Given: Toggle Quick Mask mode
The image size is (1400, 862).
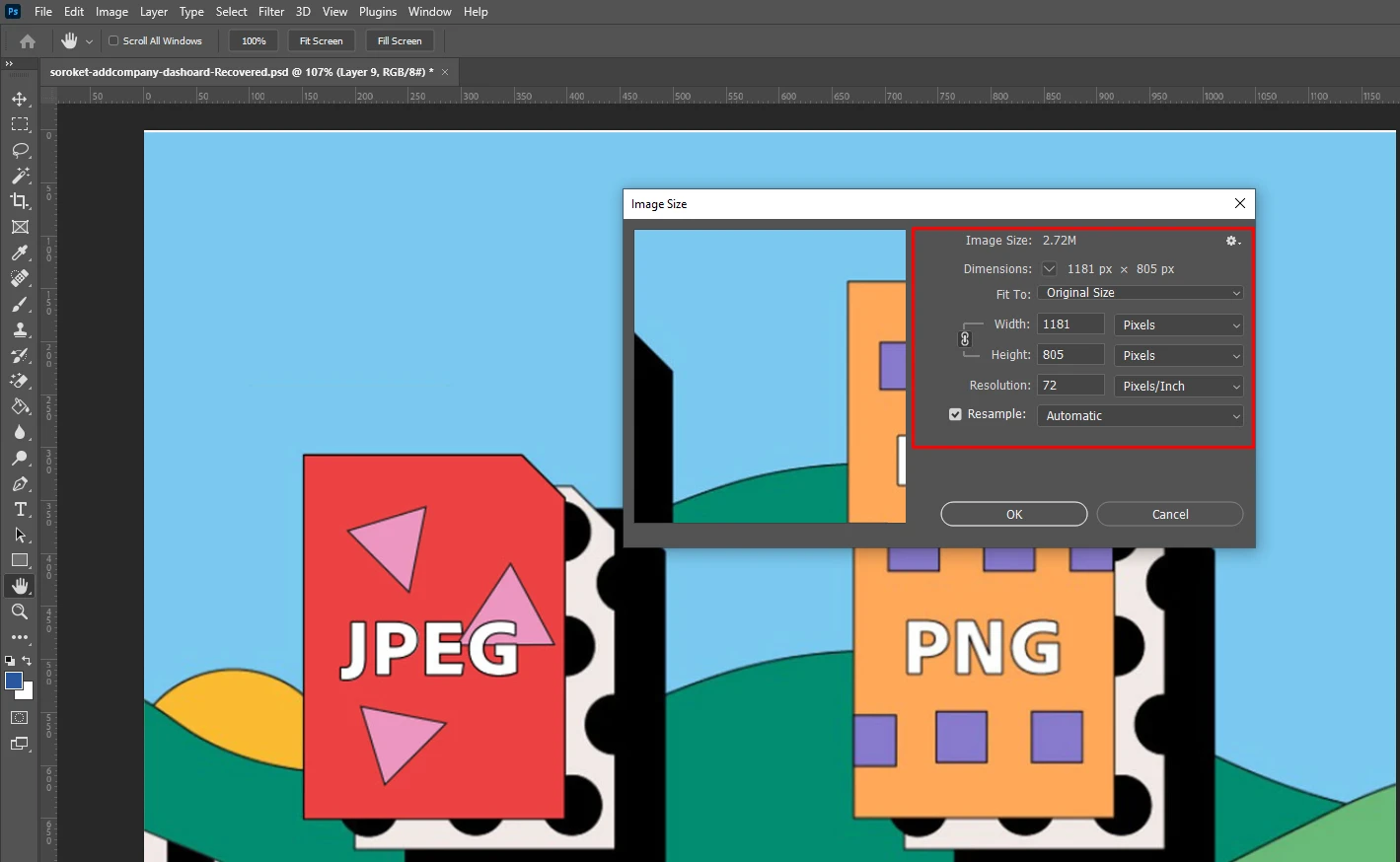Looking at the screenshot, I should tap(20, 718).
